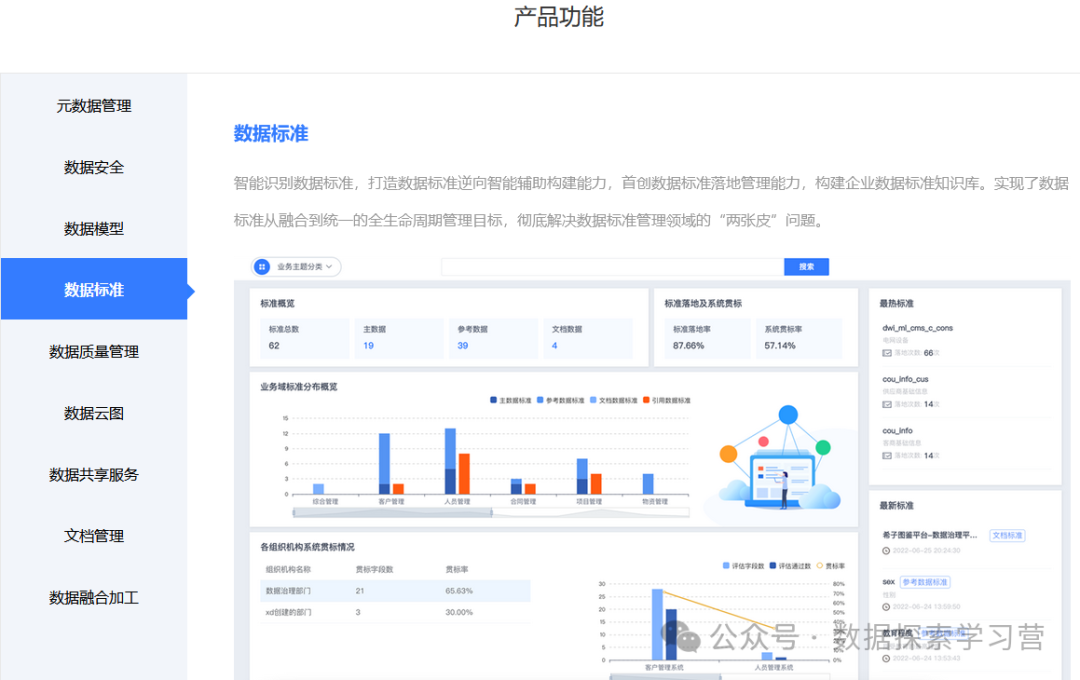Screen dimensions: 1080x680
Task: Select the 数据云图 sidebar item
Action: point(94,413)
